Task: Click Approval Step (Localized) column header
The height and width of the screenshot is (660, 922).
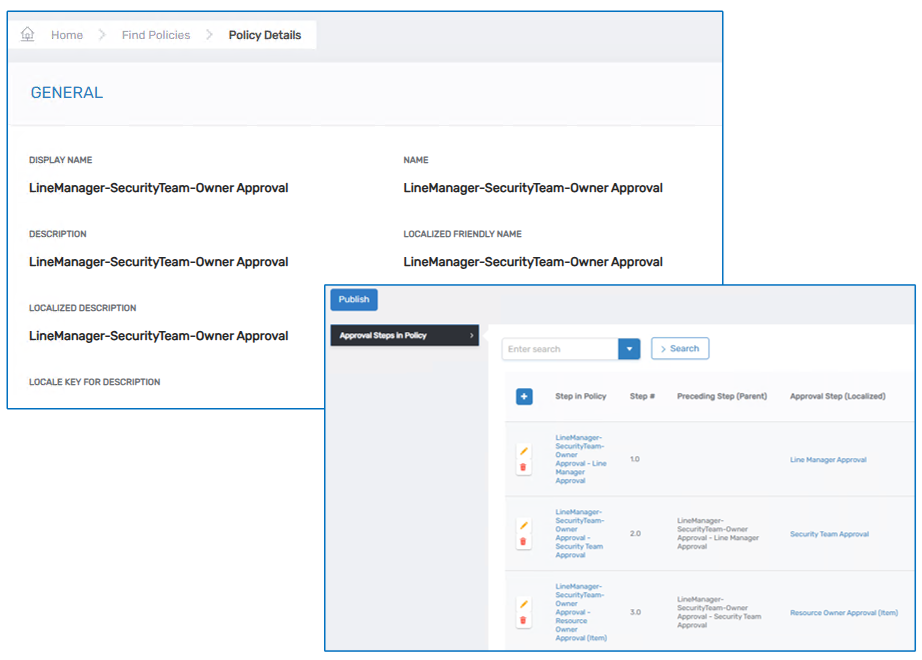Action: pos(837,396)
